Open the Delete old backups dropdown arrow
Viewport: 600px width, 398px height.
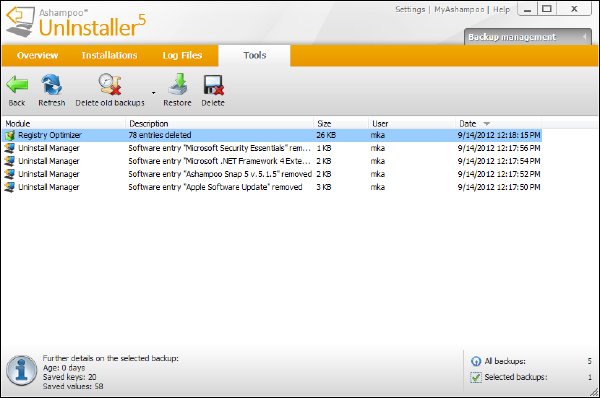click(153, 93)
